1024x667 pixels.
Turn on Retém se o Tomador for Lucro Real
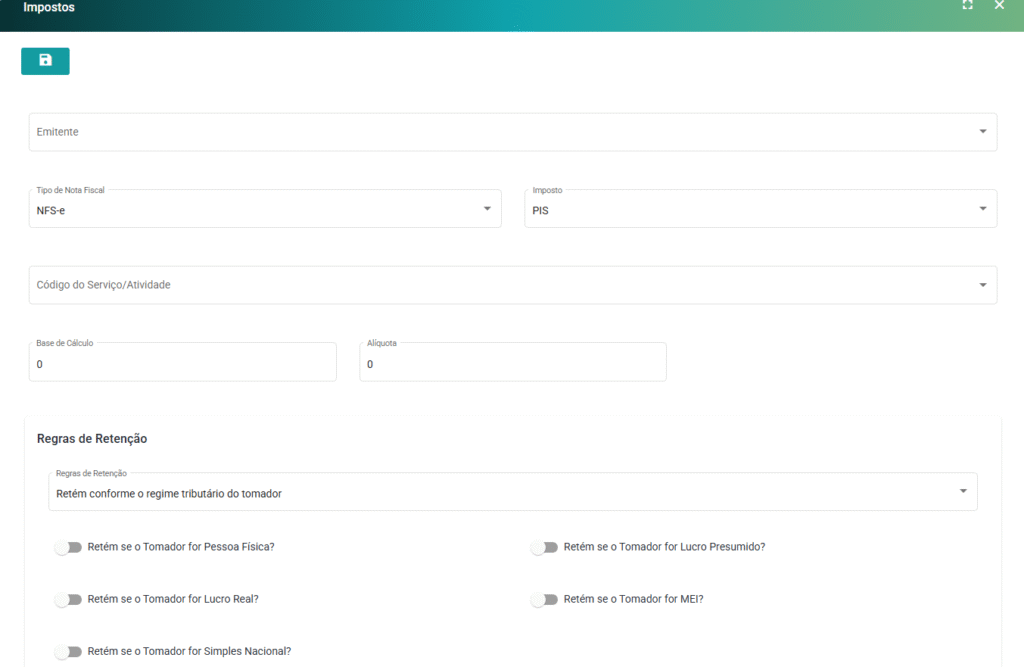click(x=68, y=599)
